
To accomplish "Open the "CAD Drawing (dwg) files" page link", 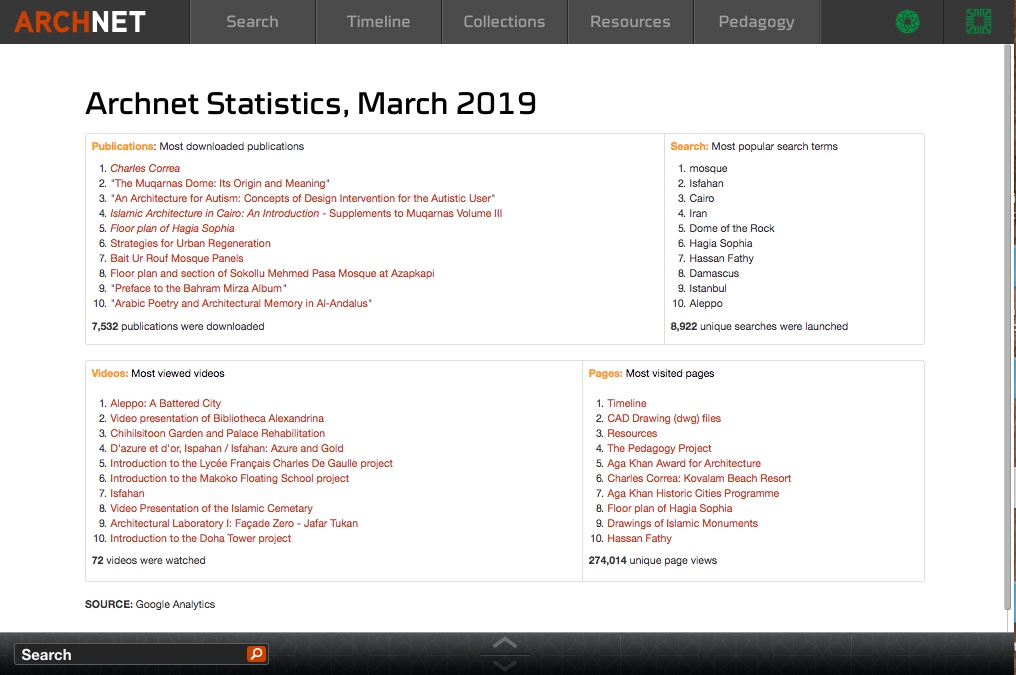I will click(x=663, y=418).
